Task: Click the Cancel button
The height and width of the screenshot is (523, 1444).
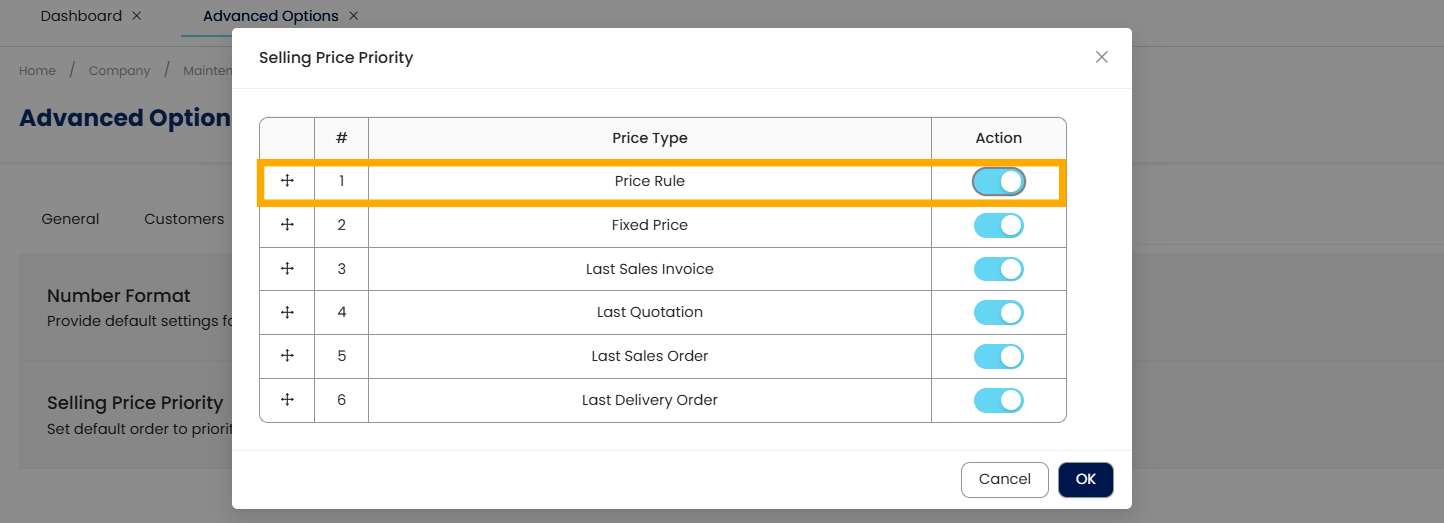Action: click(1004, 480)
